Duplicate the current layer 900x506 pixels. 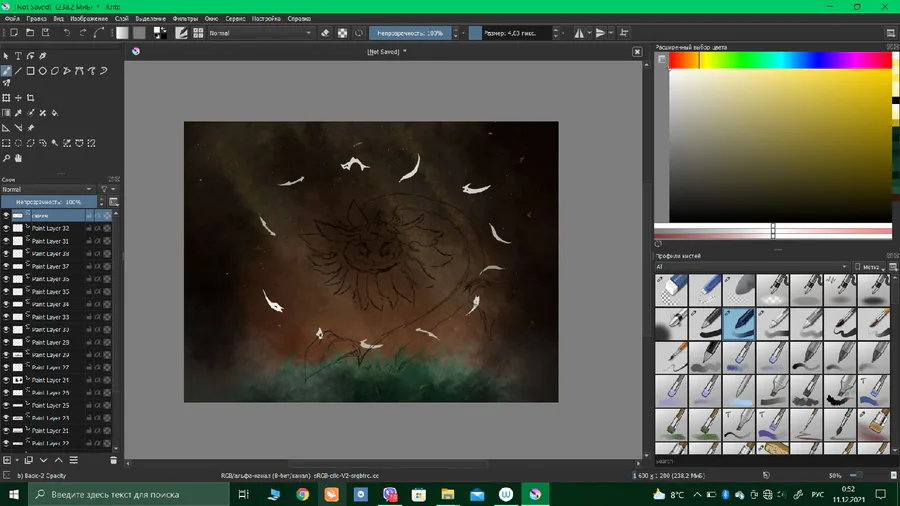(28, 460)
